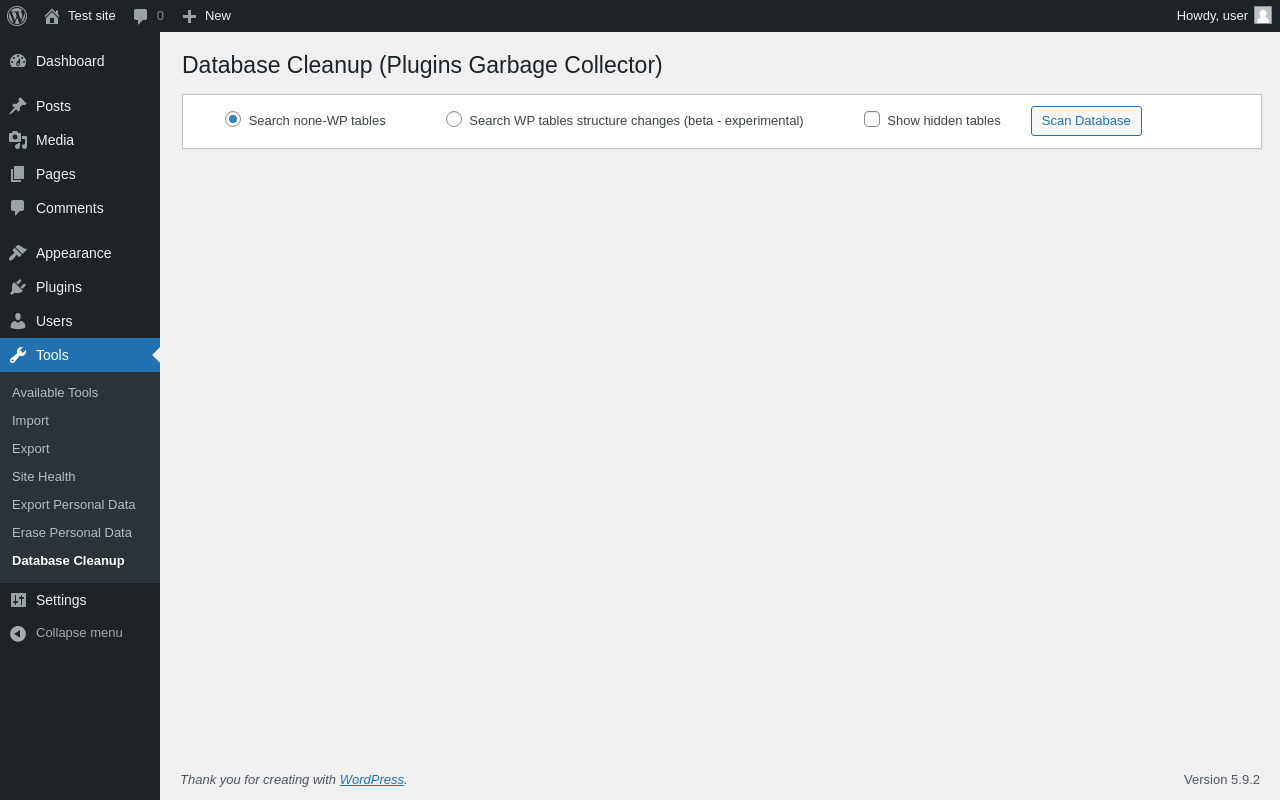Click the Scan Database button

(1086, 121)
